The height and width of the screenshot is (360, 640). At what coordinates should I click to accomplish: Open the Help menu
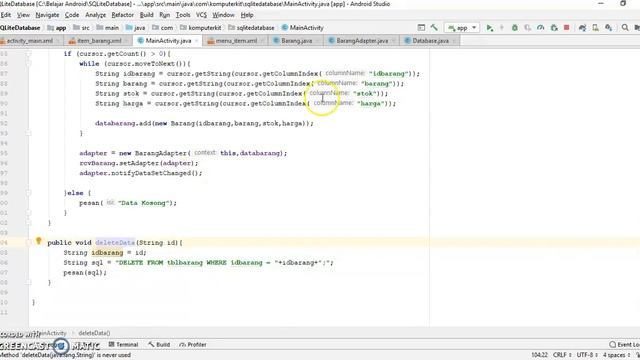click(x=247, y=15)
